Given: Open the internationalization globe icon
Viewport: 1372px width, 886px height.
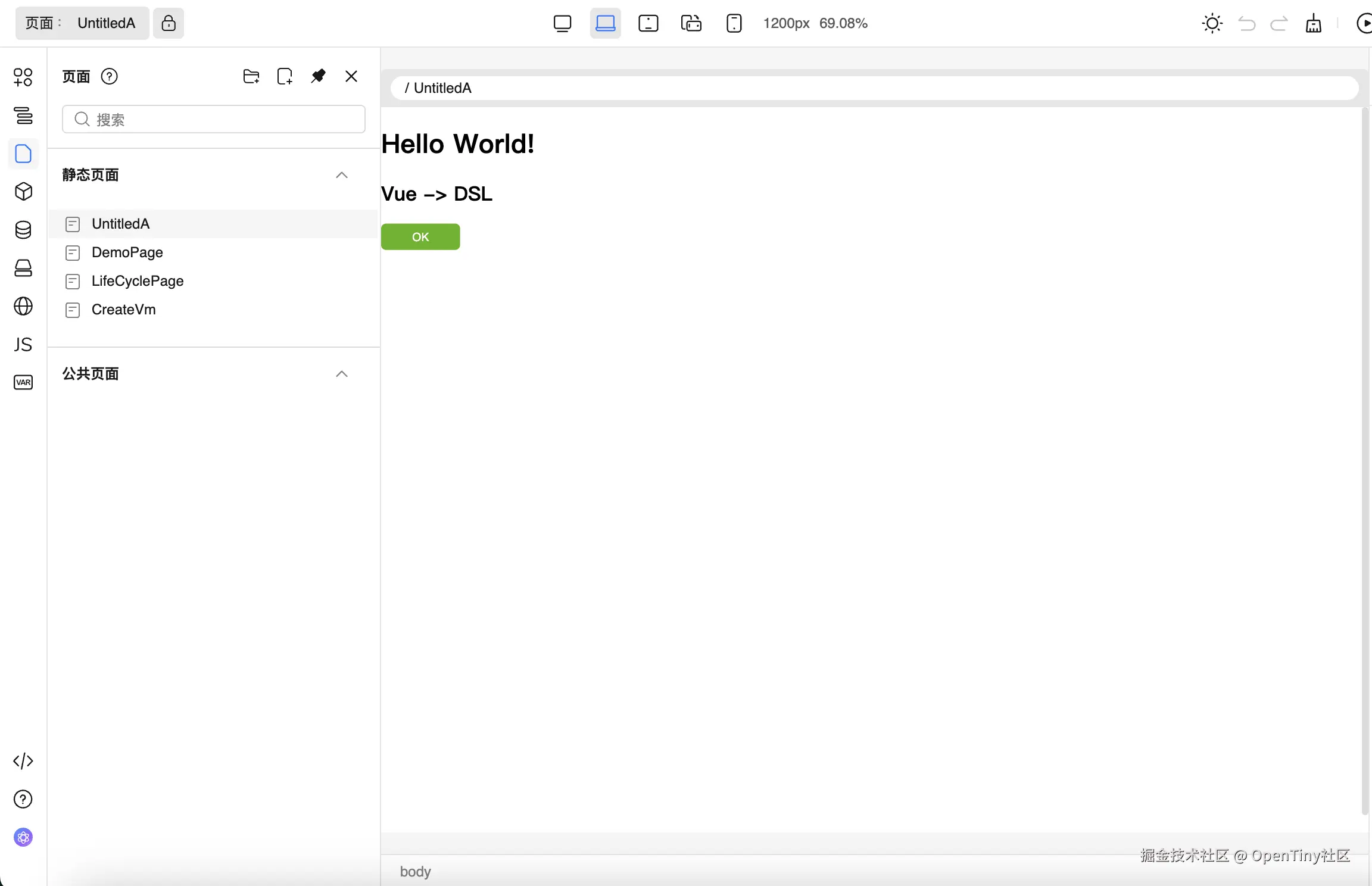Looking at the screenshot, I should coord(23,306).
